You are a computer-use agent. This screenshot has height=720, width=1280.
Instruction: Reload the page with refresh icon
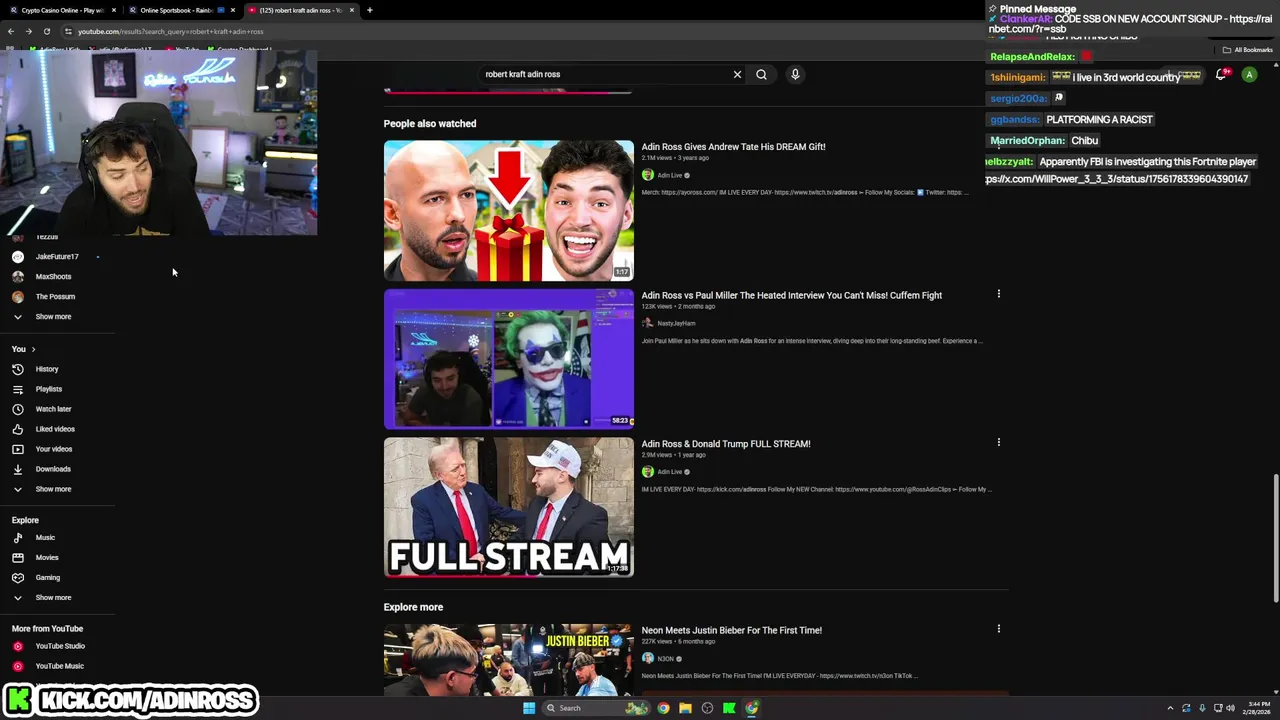pyautogui.click(x=47, y=31)
